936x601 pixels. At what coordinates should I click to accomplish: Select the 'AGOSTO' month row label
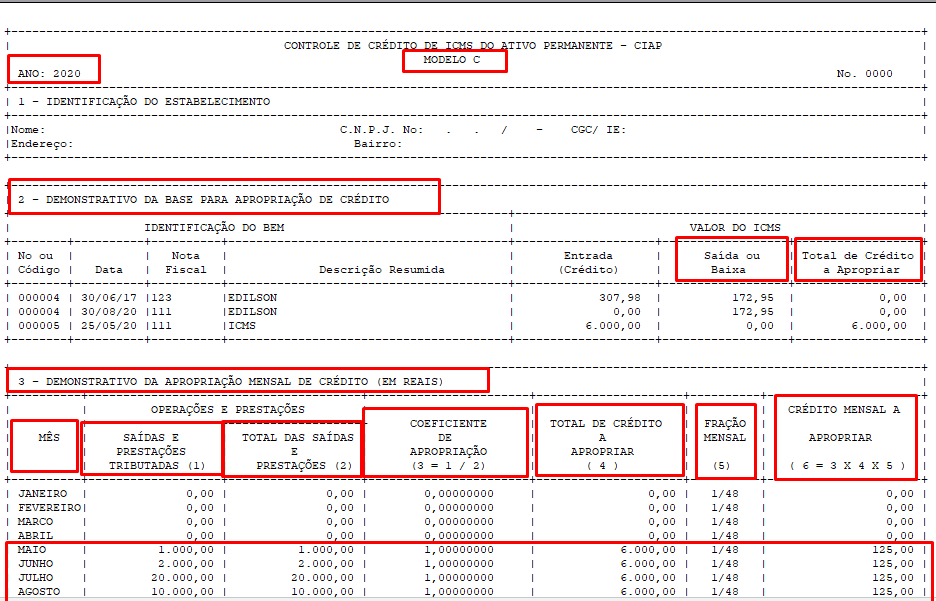coord(39,592)
